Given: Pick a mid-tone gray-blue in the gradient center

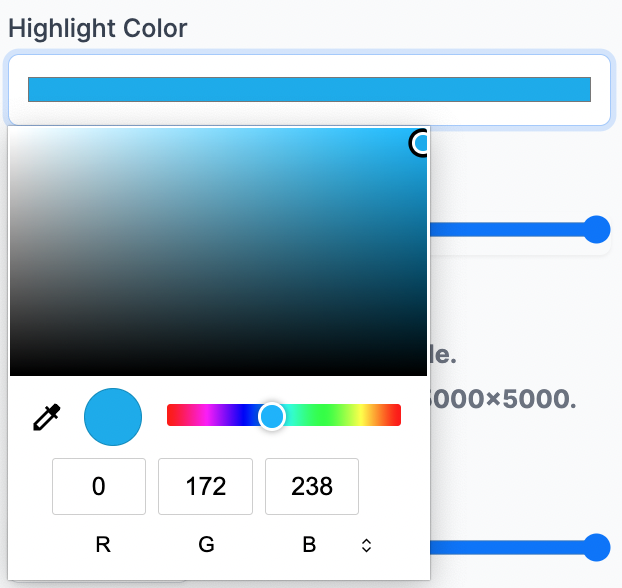Looking at the screenshot, I should click(218, 252).
